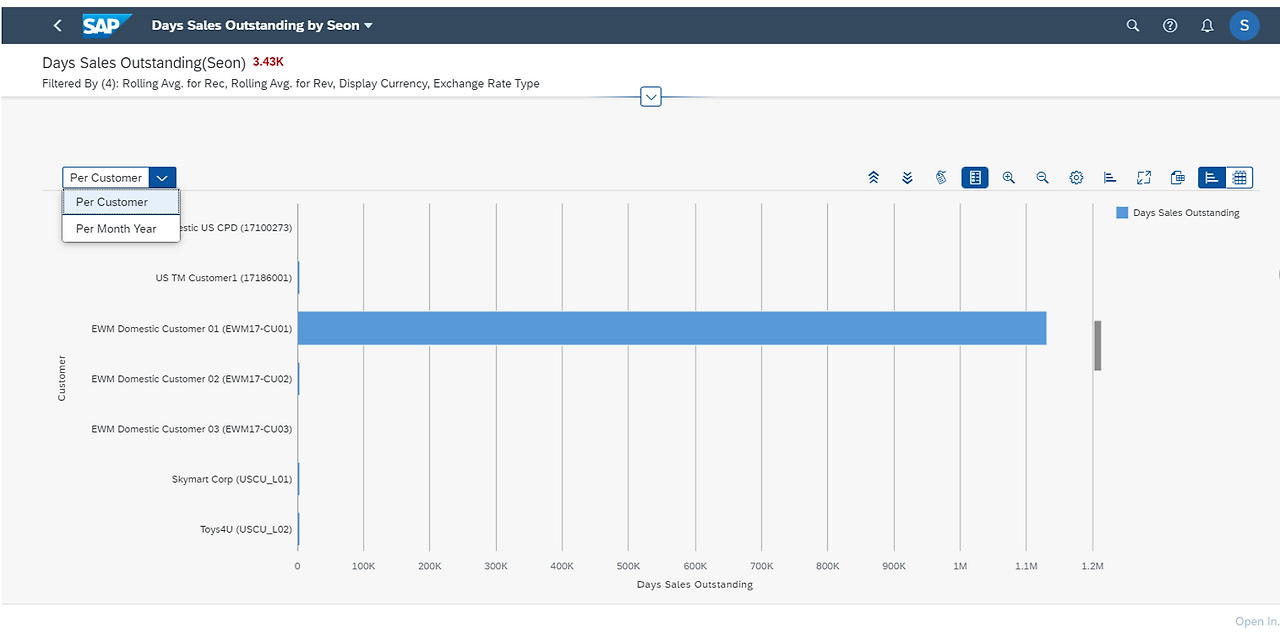Viewport: 1280px width, 632px height.
Task: Switch to chart view
Action: 1212,178
